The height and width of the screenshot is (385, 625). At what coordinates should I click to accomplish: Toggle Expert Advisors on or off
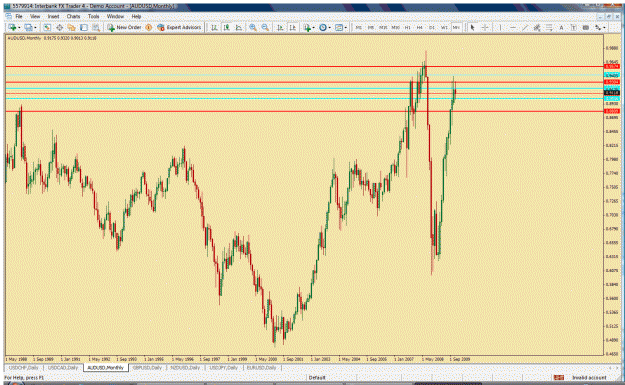coord(179,28)
